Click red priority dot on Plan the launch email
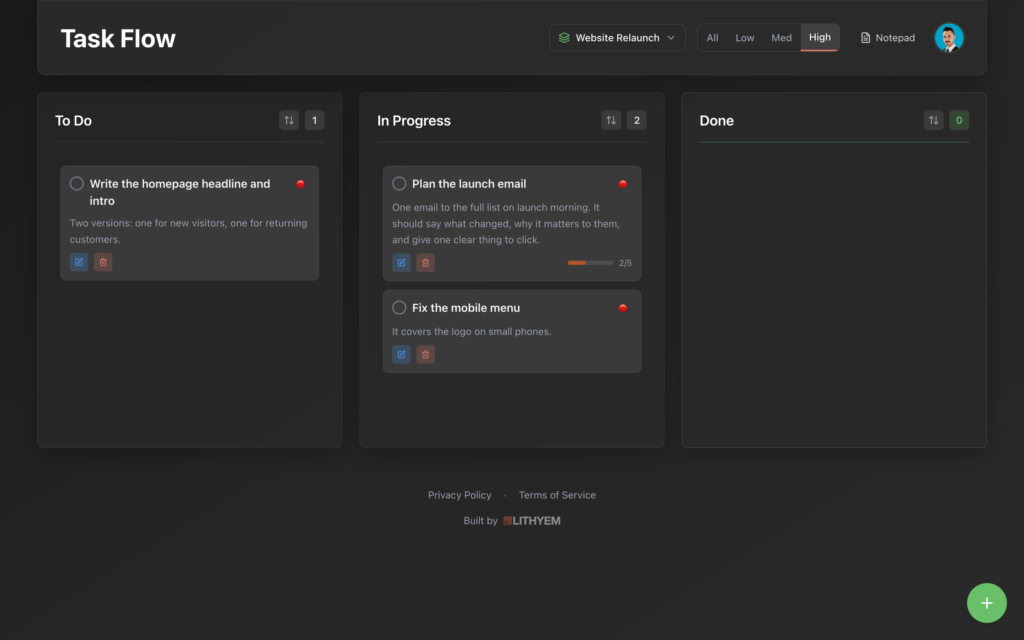Image resolution: width=1024 pixels, height=640 pixels. [622, 184]
